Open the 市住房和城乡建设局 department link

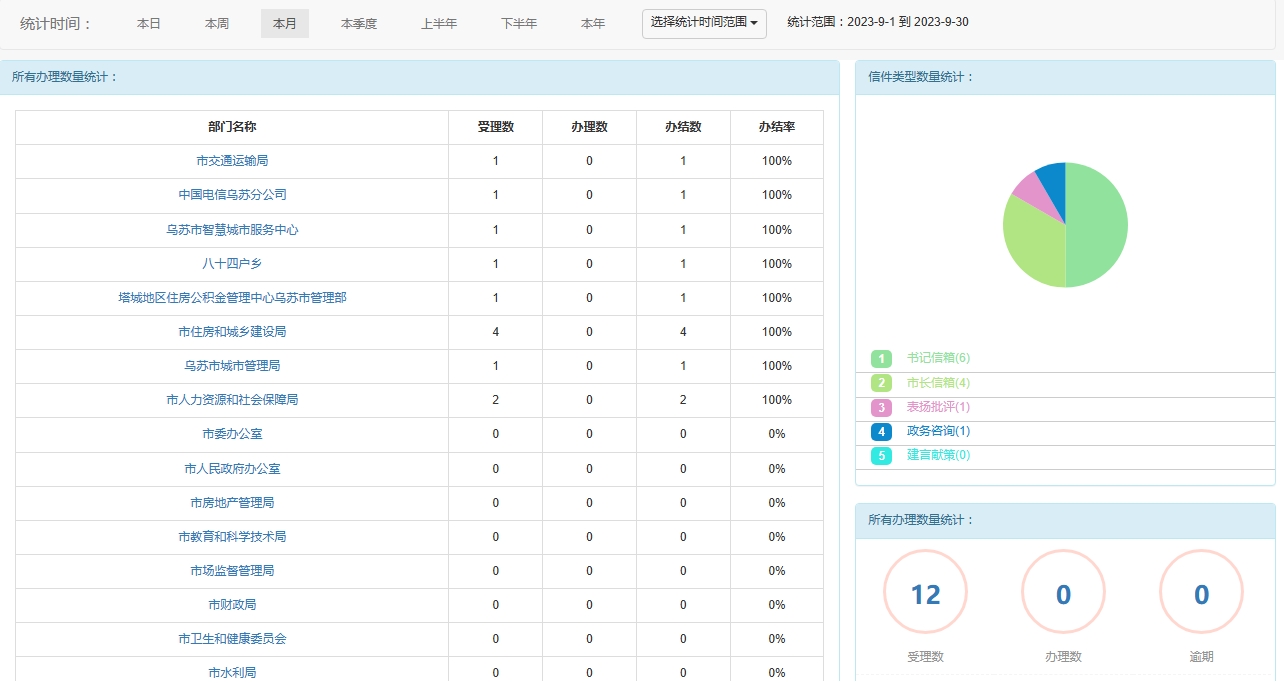pos(232,332)
